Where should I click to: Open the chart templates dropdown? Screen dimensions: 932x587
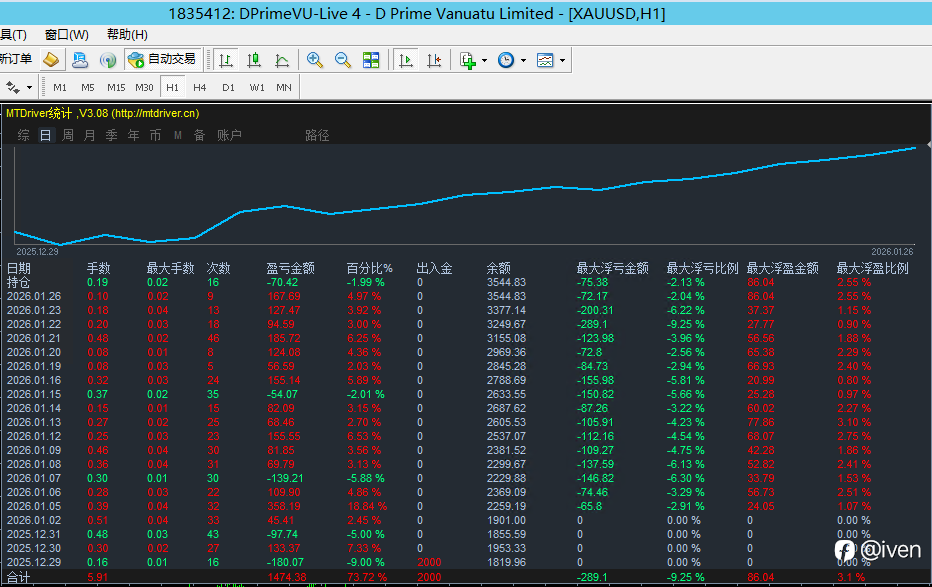click(562, 60)
